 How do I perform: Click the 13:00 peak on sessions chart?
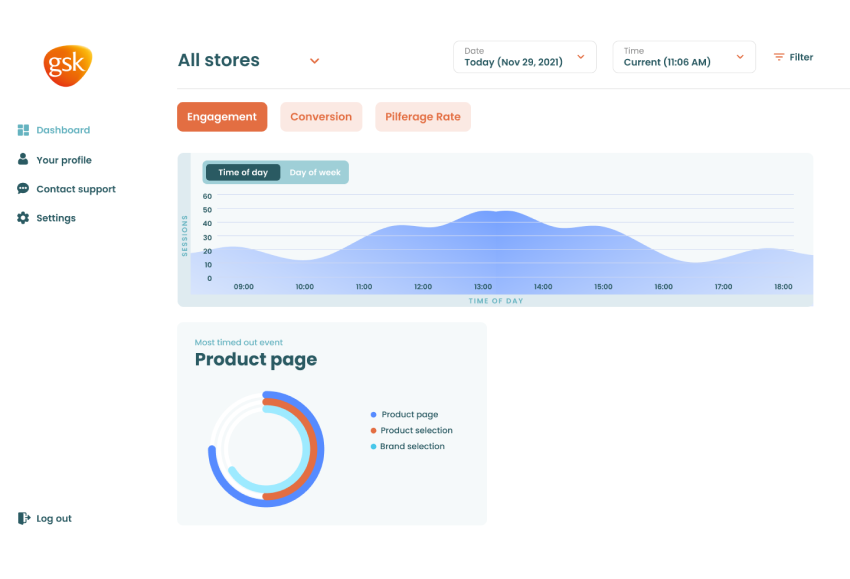coord(496,211)
